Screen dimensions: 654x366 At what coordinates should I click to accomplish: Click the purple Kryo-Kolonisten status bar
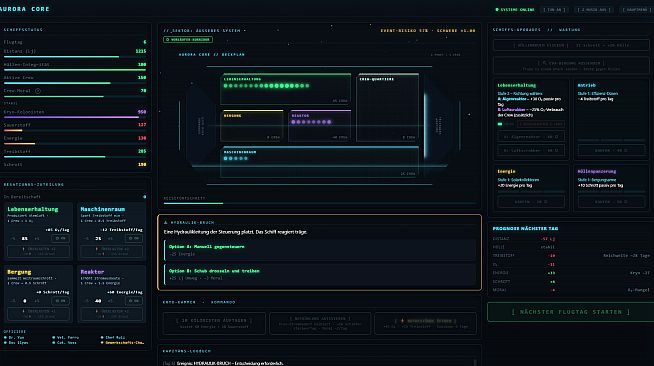pos(75,117)
